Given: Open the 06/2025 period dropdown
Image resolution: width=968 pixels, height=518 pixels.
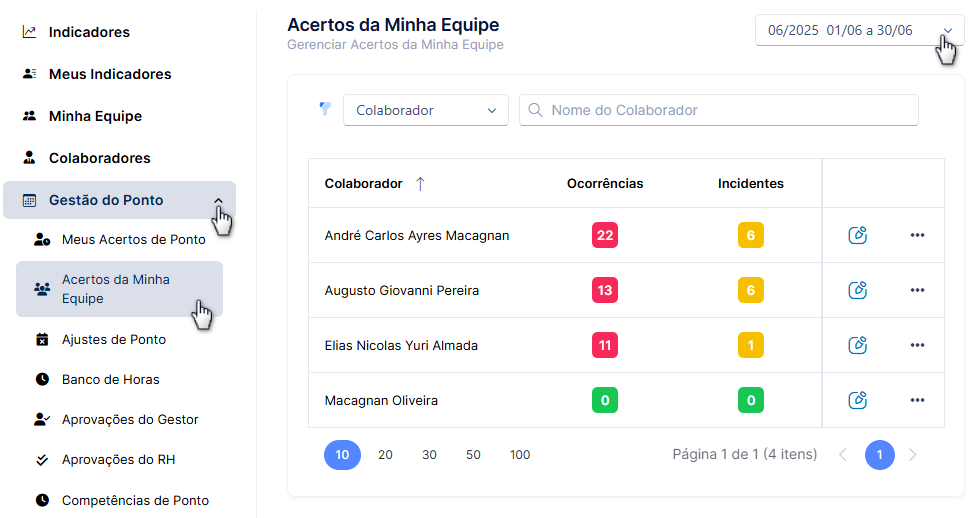Looking at the screenshot, I should [x=859, y=30].
